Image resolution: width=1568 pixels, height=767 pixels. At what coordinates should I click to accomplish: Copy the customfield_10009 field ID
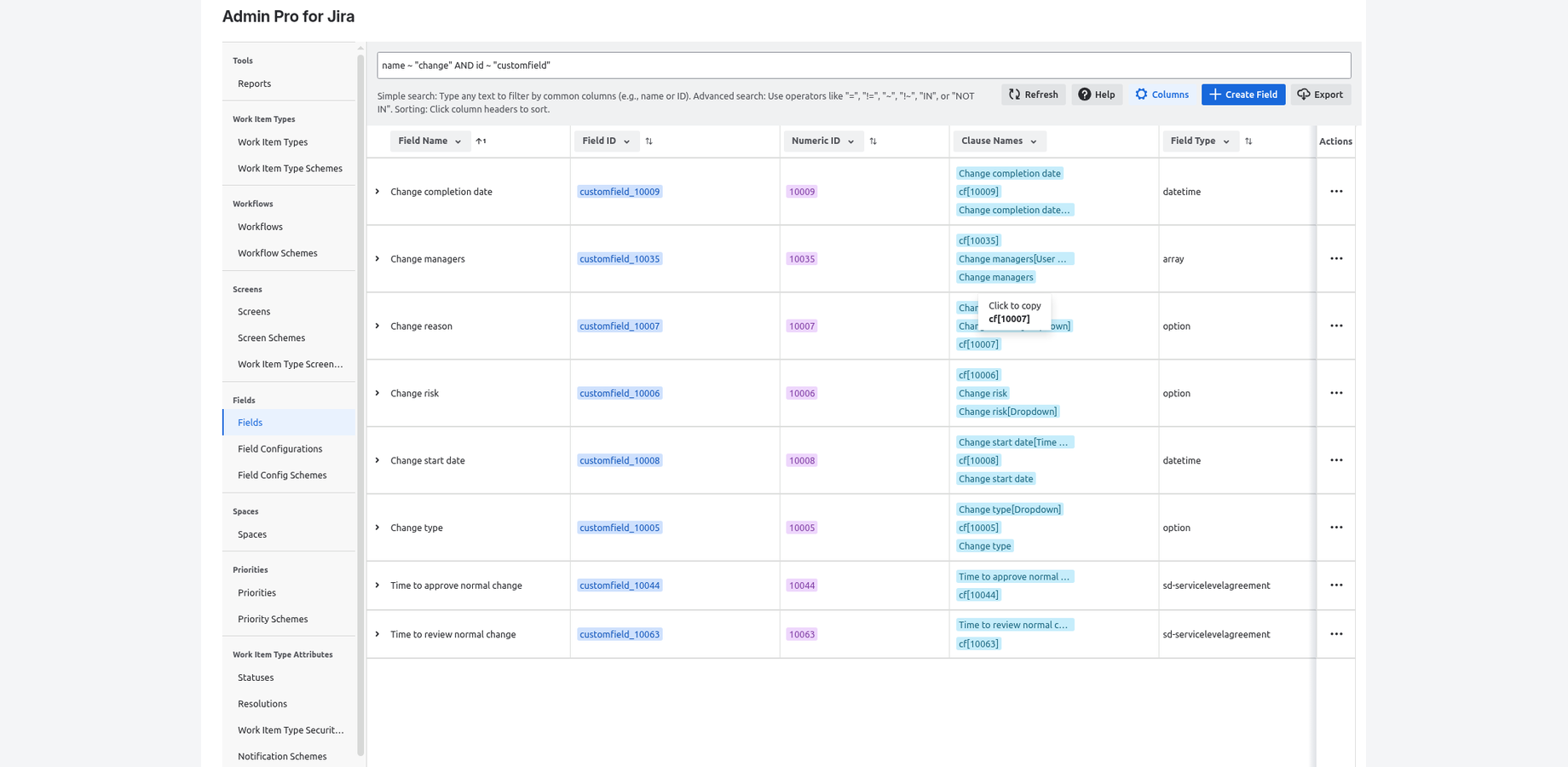coord(620,192)
